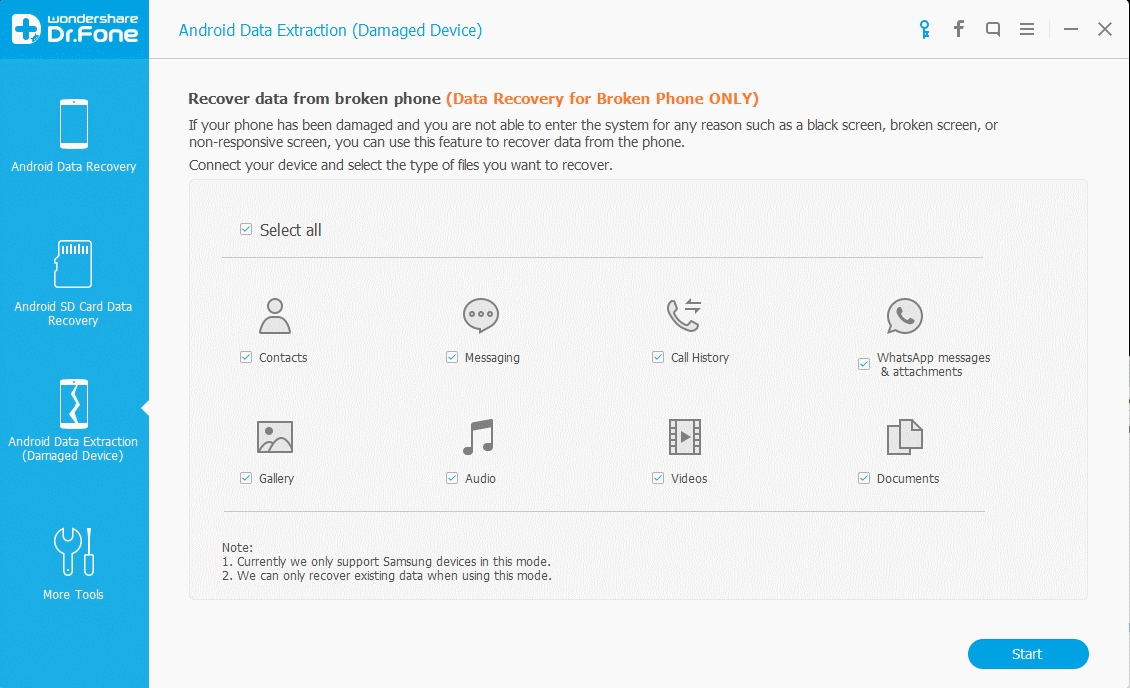Open the feedback chat icon

click(992, 29)
